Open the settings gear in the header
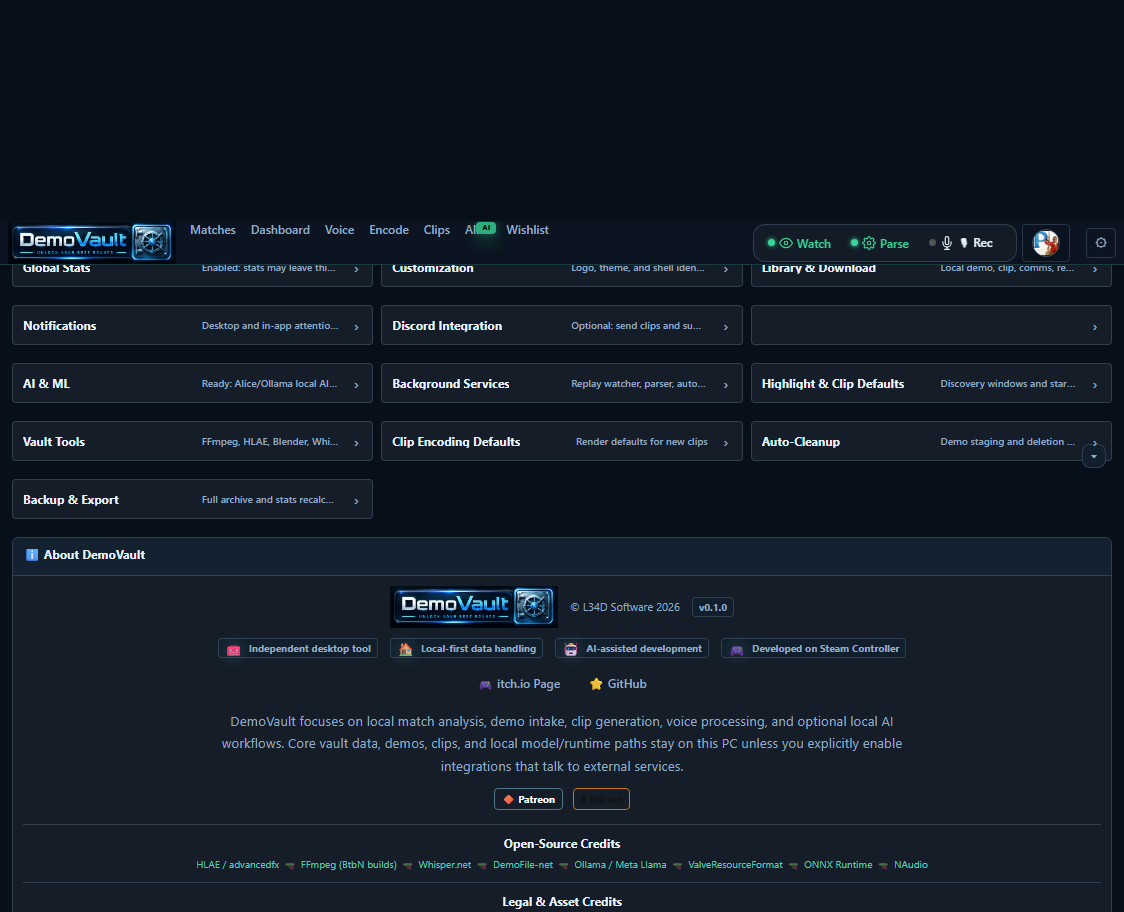The width and height of the screenshot is (1124, 912). (x=1101, y=243)
